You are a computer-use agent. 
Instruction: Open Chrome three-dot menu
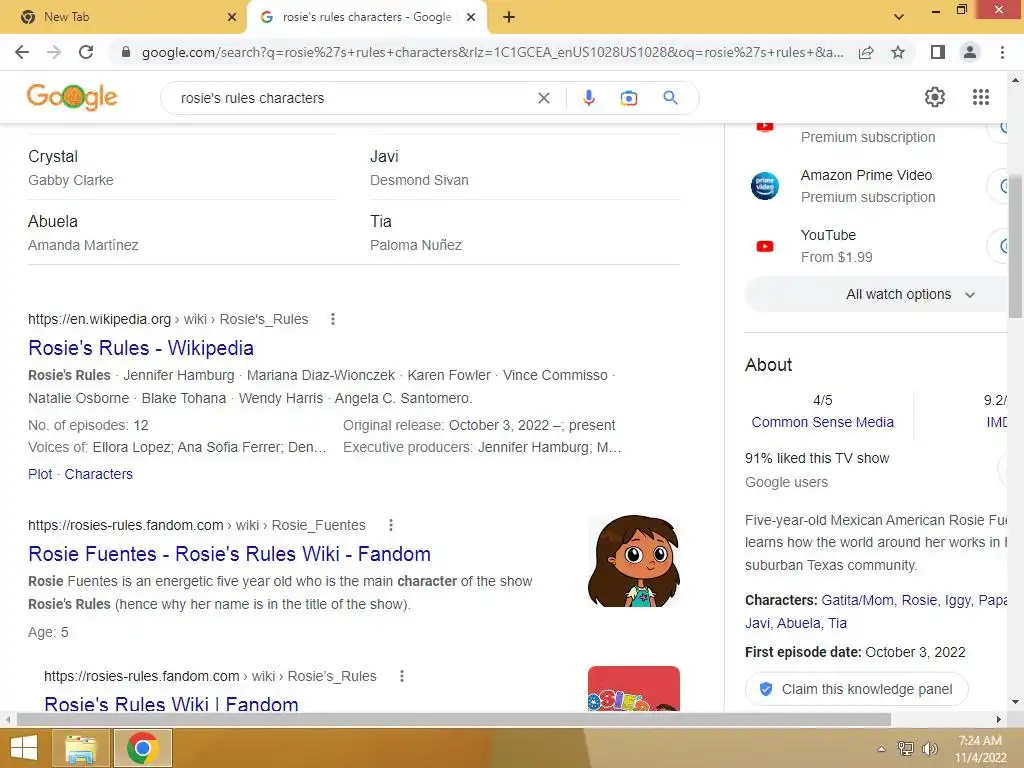(1002, 52)
